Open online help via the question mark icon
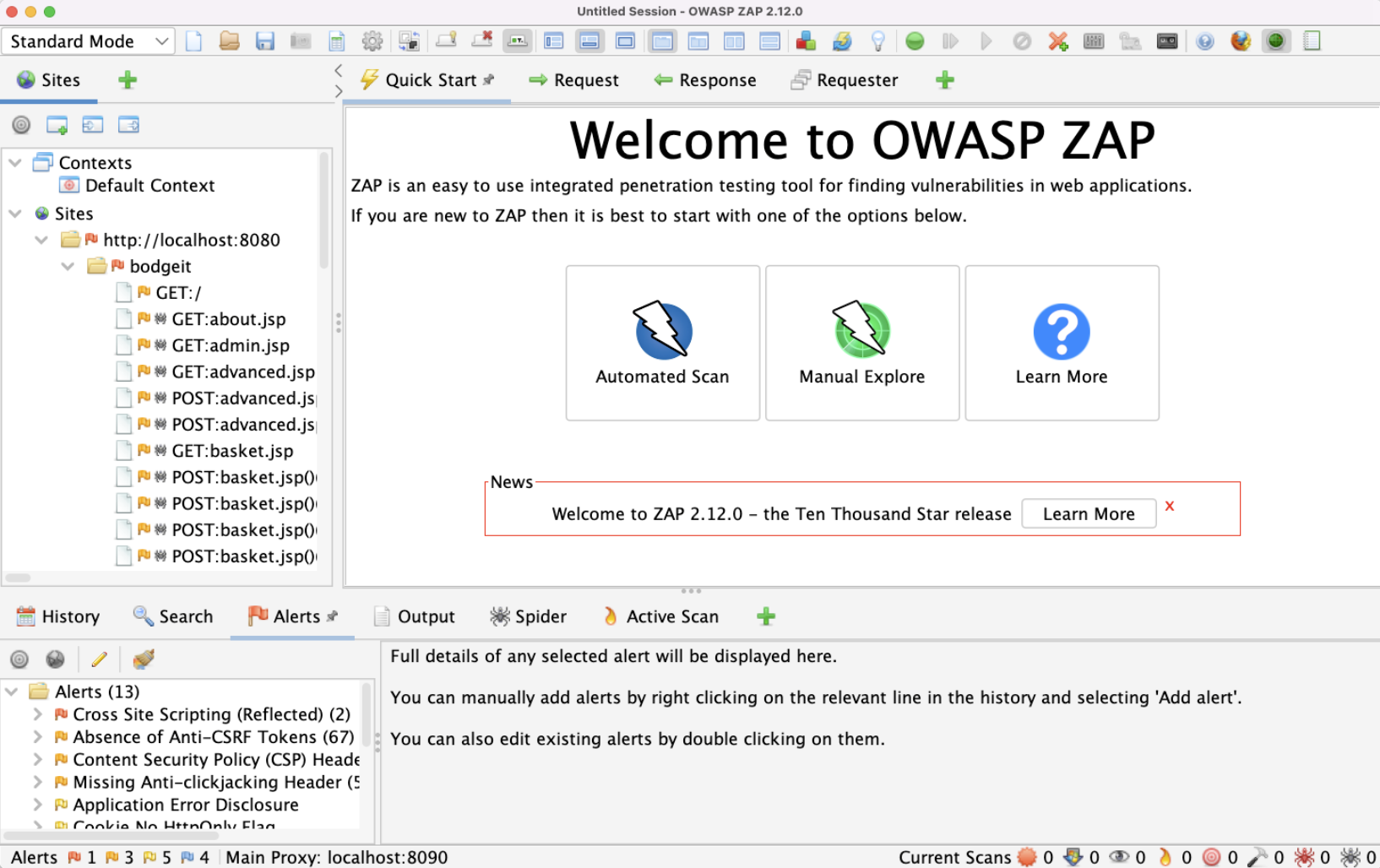1380x868 pixels. pos(1205,41)
